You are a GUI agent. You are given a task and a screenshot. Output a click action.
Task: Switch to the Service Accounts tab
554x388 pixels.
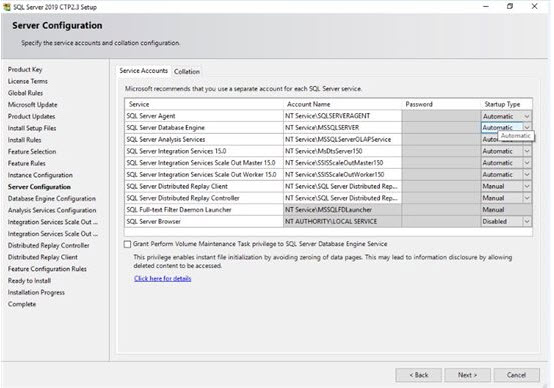click(x=143, y=71)
